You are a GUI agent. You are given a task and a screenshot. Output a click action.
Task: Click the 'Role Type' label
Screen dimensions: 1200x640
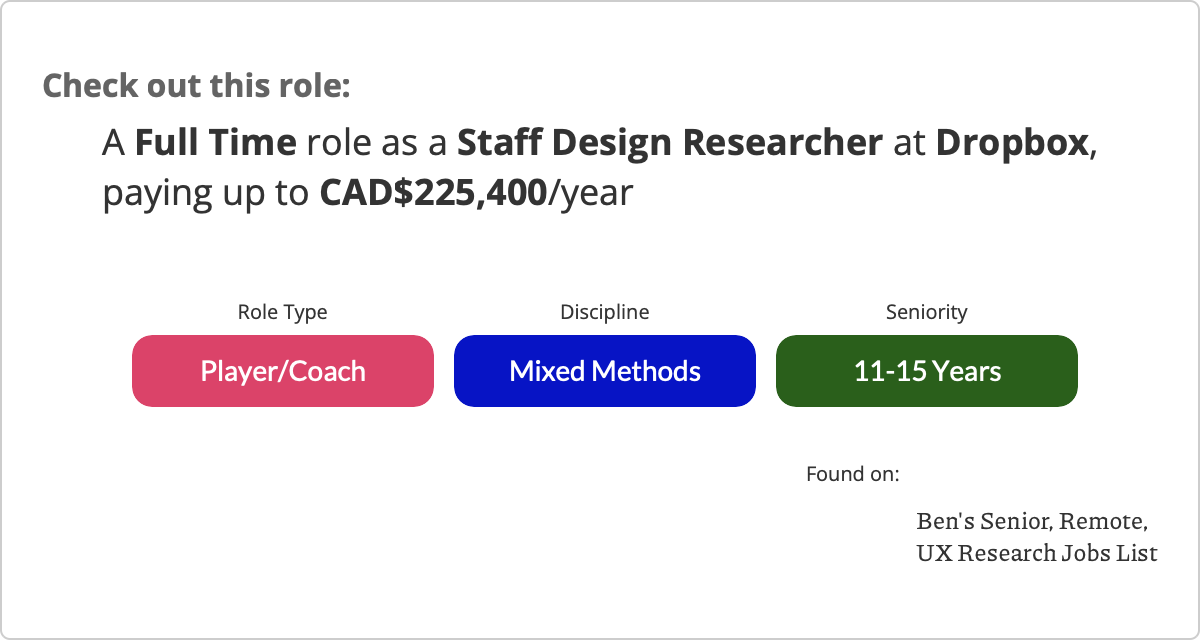pos(282,312)
